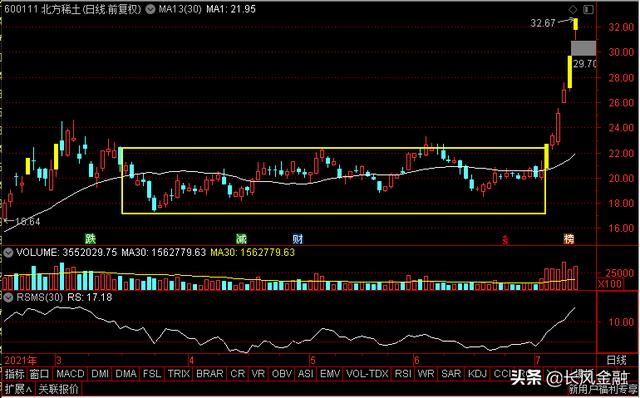Switch indicator to OBV
The width and height of the screenshot is (640, 398).
(282, 374)
